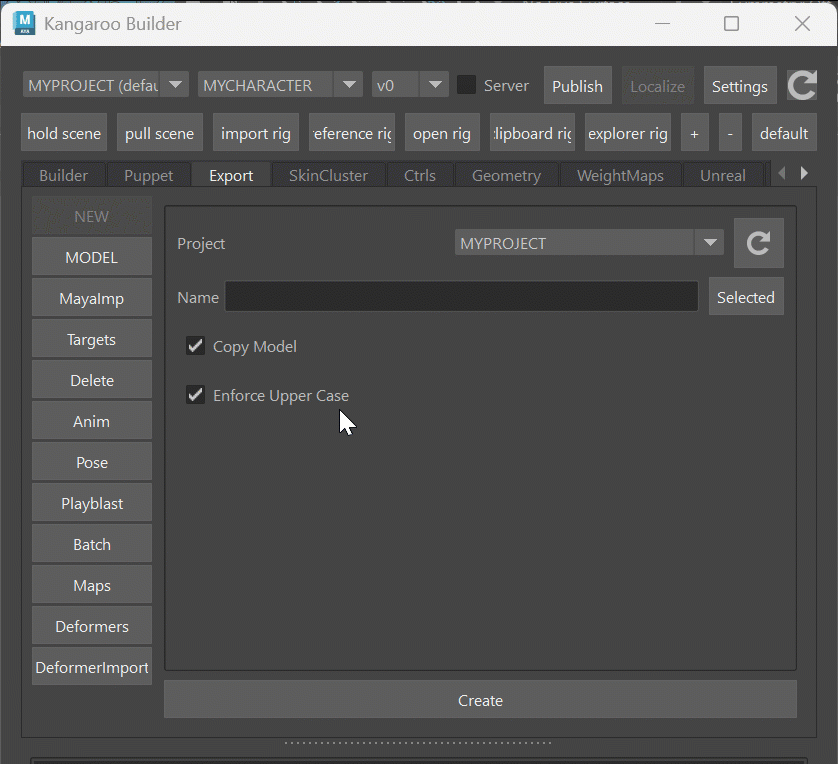Expand the MYCHARACTER dropdown

pyautogui.click(x=280, y=85)
